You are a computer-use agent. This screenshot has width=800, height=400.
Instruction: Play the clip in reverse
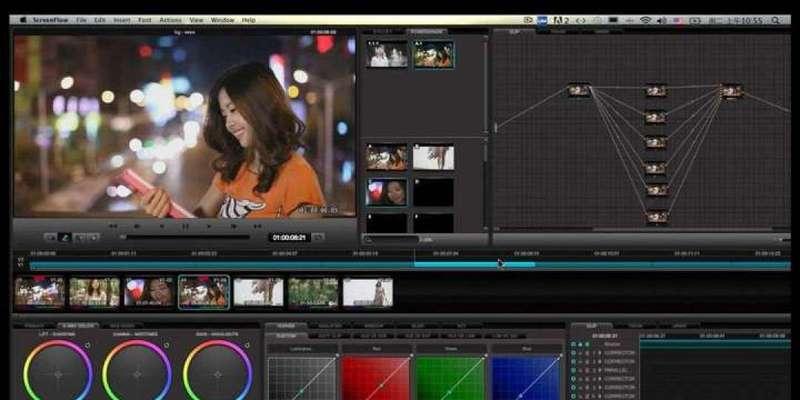tap(162, 226)
